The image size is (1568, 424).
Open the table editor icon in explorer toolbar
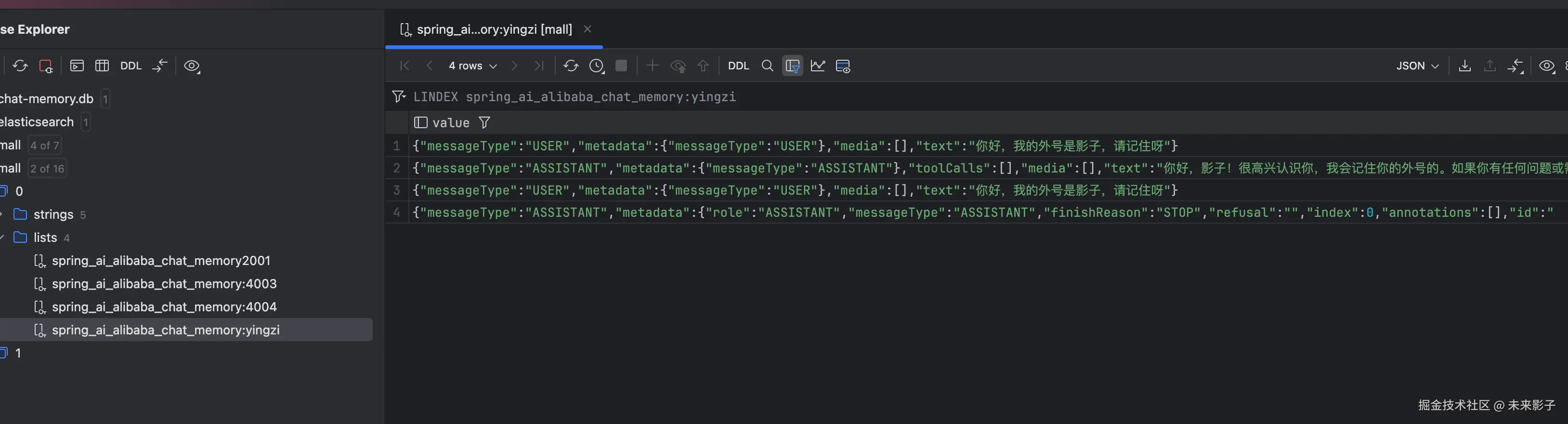tap(102, 66)
